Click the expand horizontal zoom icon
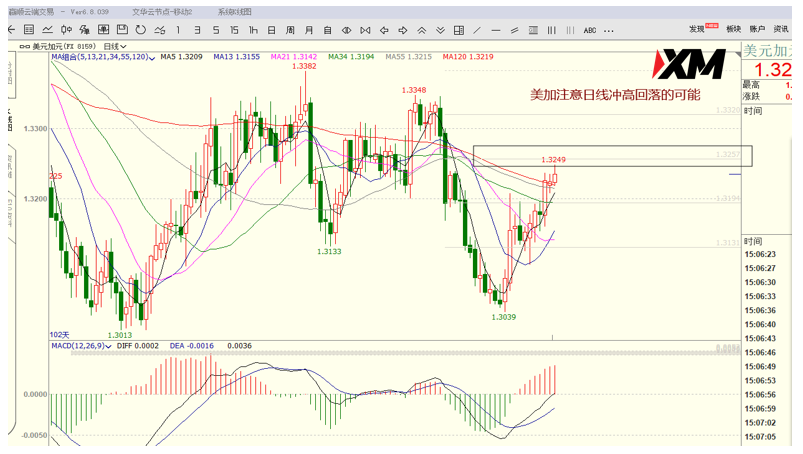The image size is (803, 454). point(346,30)
